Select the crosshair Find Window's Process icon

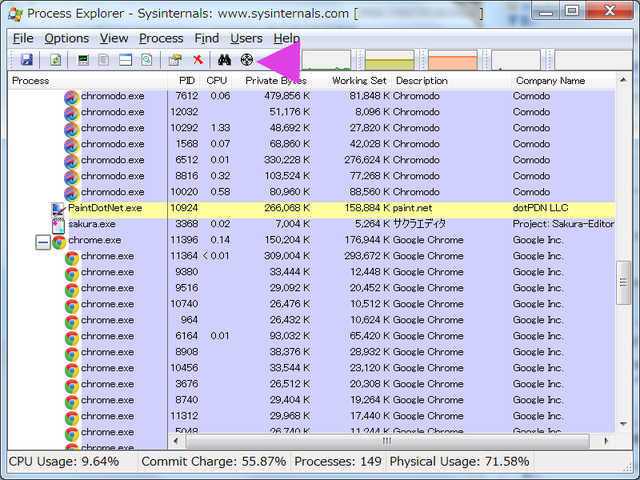coord(247,60)
